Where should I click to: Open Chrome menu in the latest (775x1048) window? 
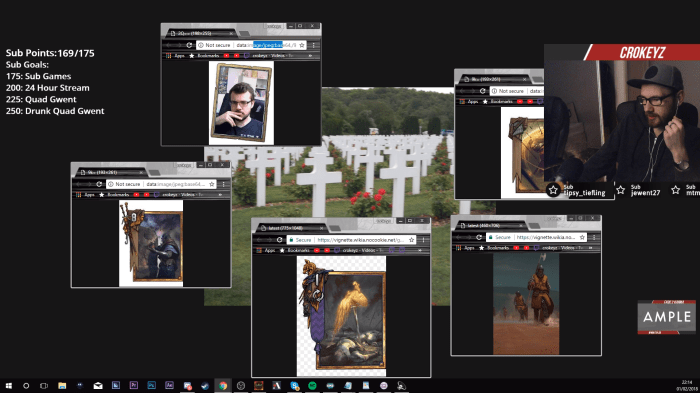click(x=423, y=240)
